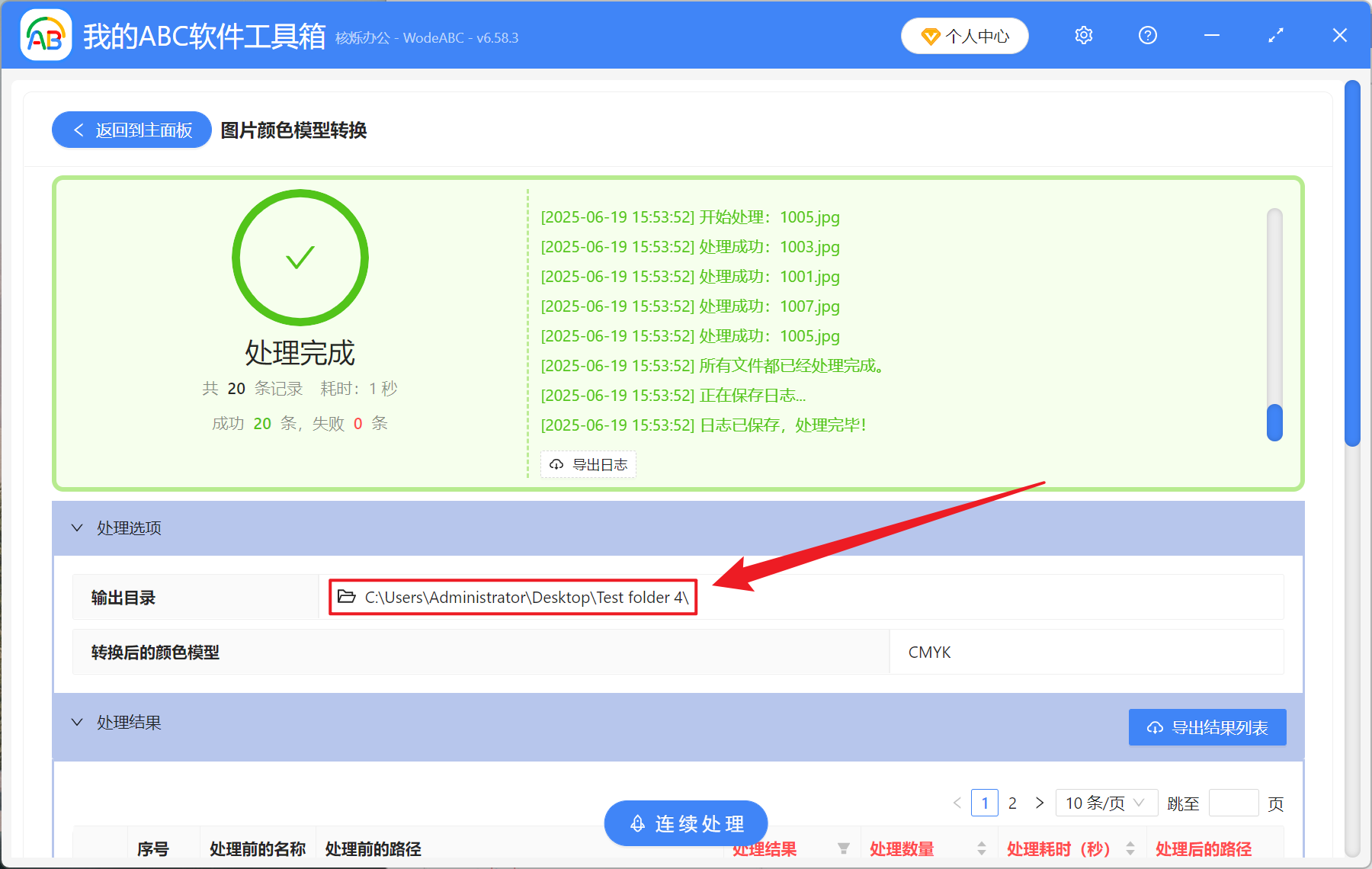Viewport: 1372px width, 869px height.
Task: Click the folder icon in the output directory field
Action: [x=345, y=597]
